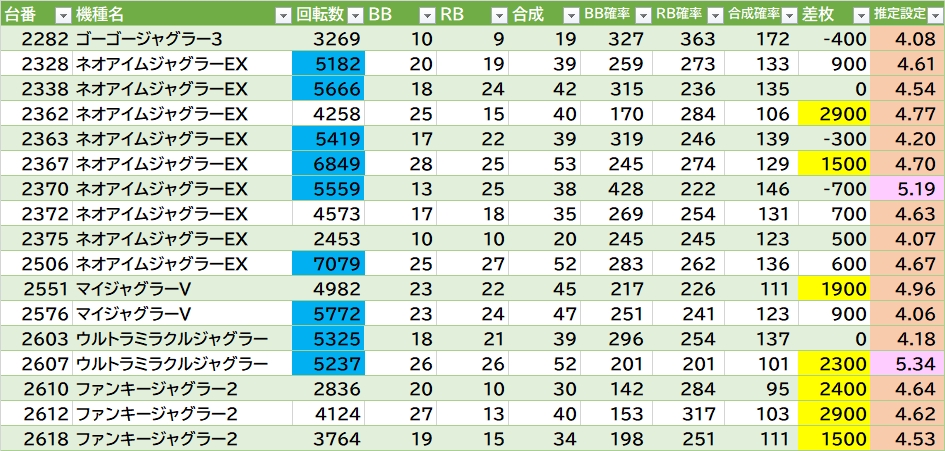This screenshot has height=451, width=945.
Task: Expand the 推定設定 filter dropdown
Action: (933, 15)
